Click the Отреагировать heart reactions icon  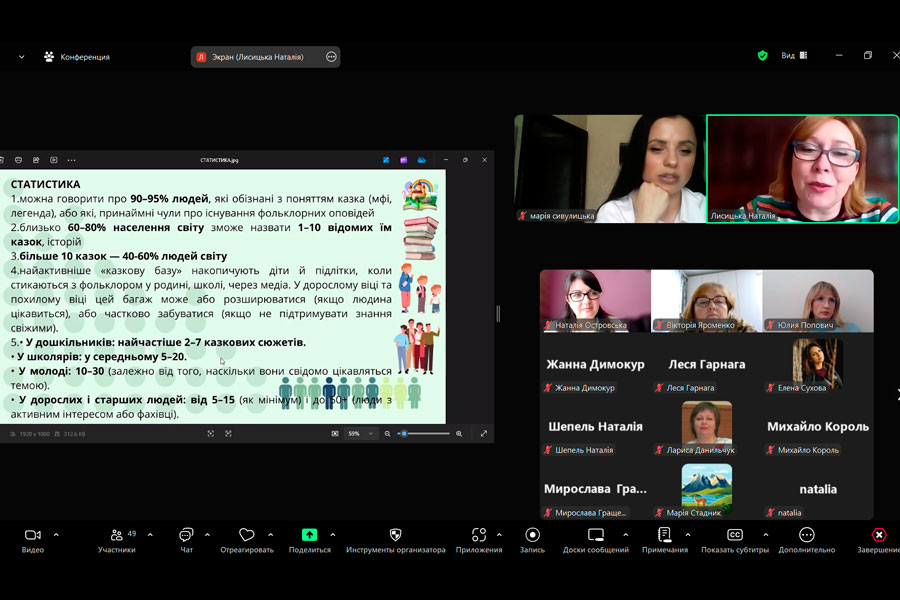[247, 535]
